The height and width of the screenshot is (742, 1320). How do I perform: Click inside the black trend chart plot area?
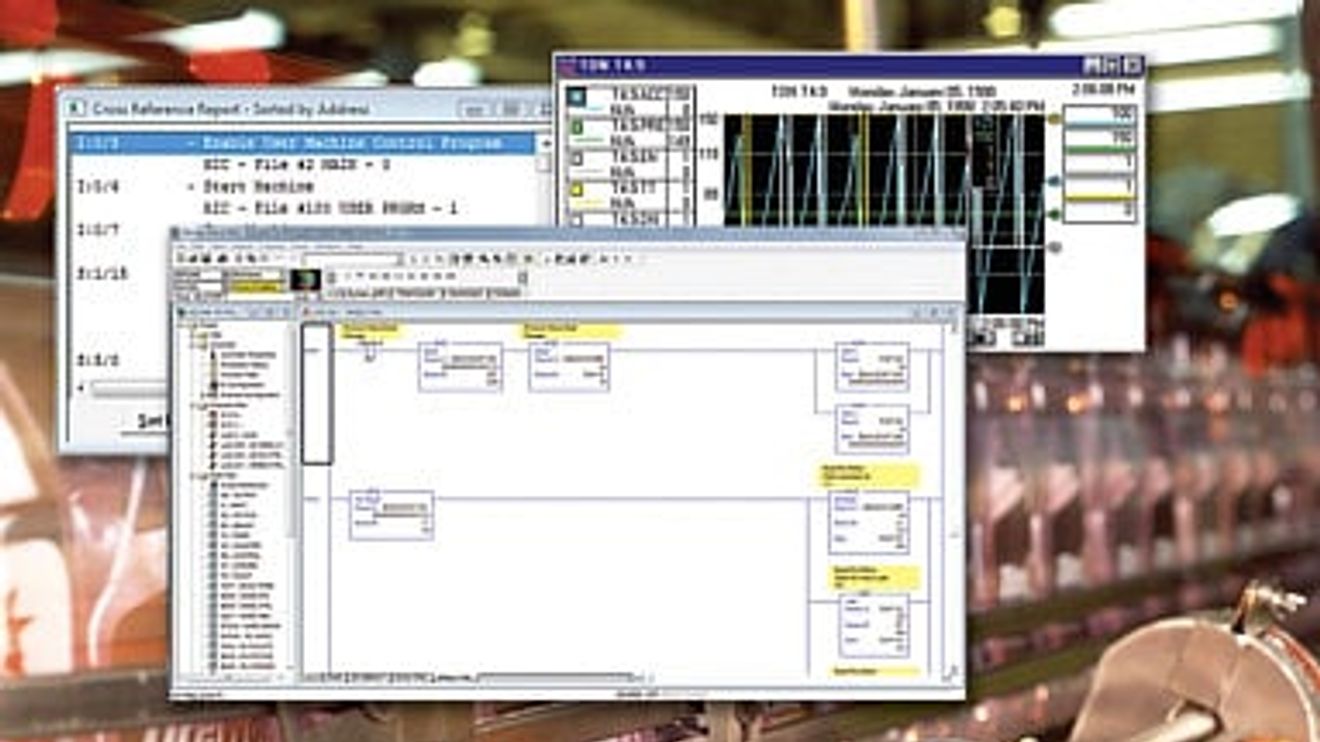point(884,214)
